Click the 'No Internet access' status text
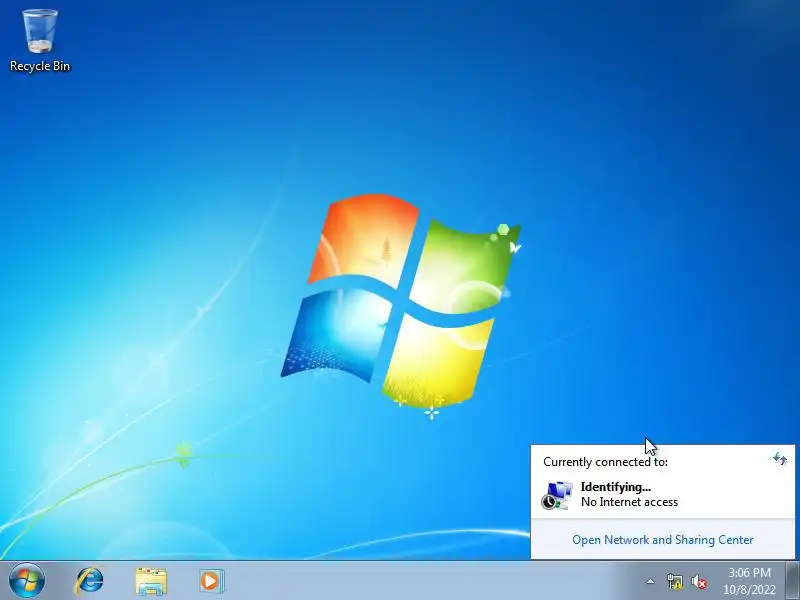This screenshot has height=600, width=800. click(629, 502)
